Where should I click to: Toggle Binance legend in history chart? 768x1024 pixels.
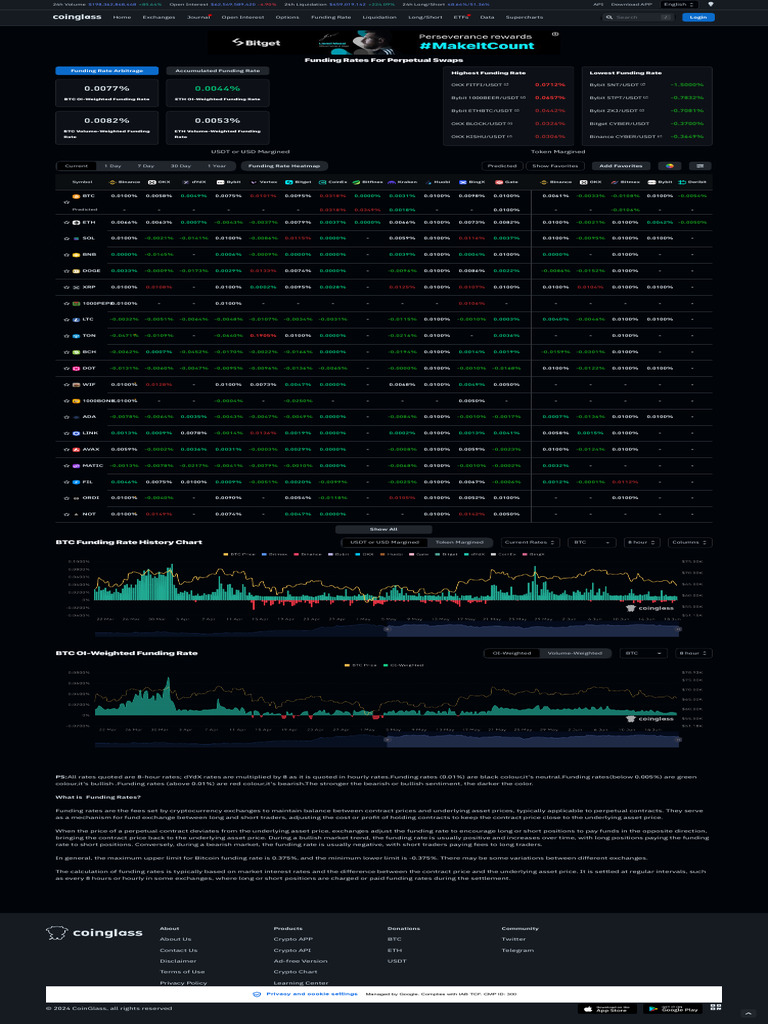(308, 554)
